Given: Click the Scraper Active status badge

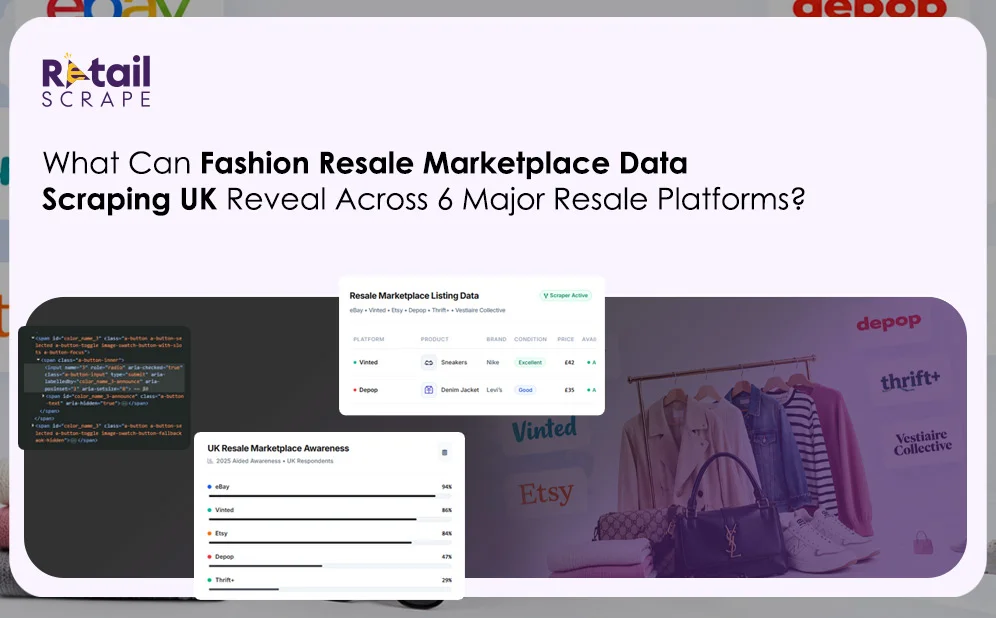Looking at the screenshot, I should point(566,295).
